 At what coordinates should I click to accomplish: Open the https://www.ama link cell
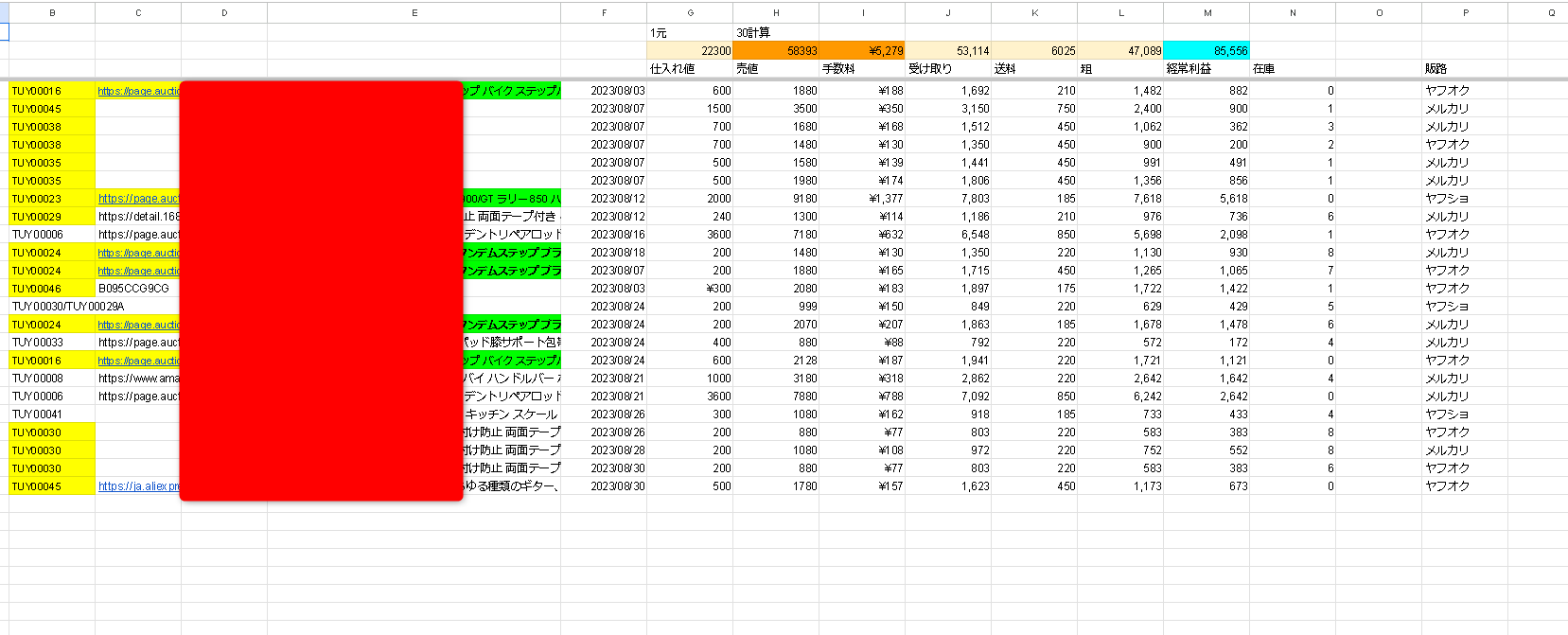click(138, 379)
